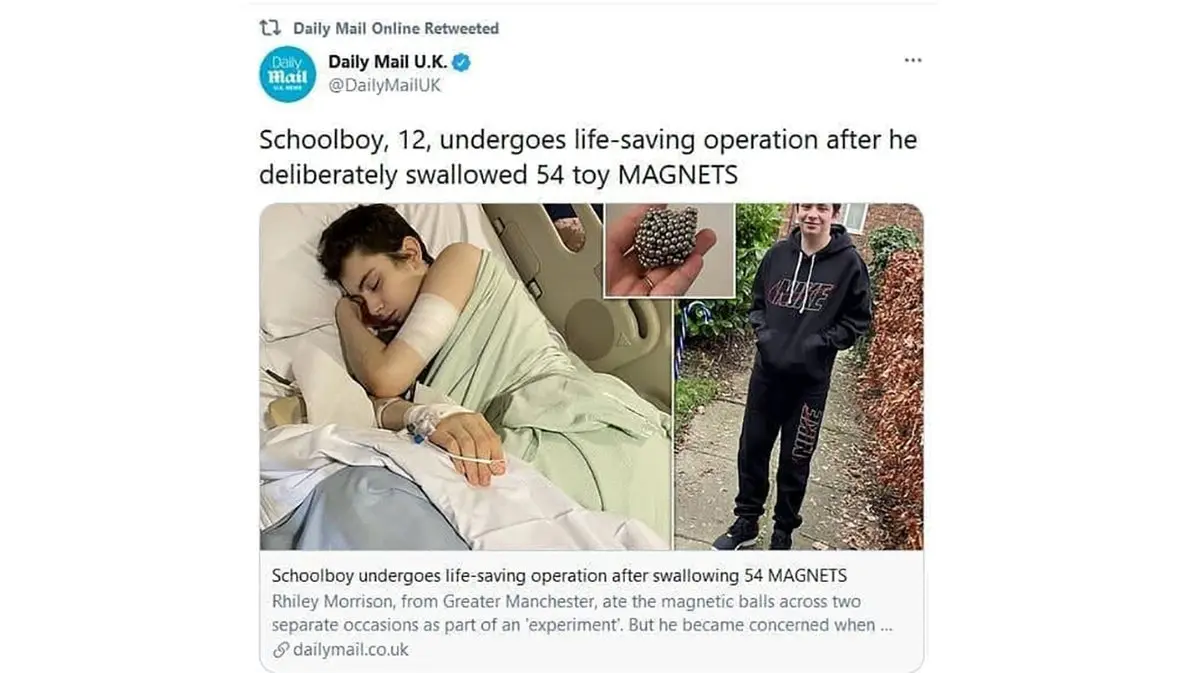View the photo of boy in Nike hoodie
1200x673 pixels.
[799, 376]
